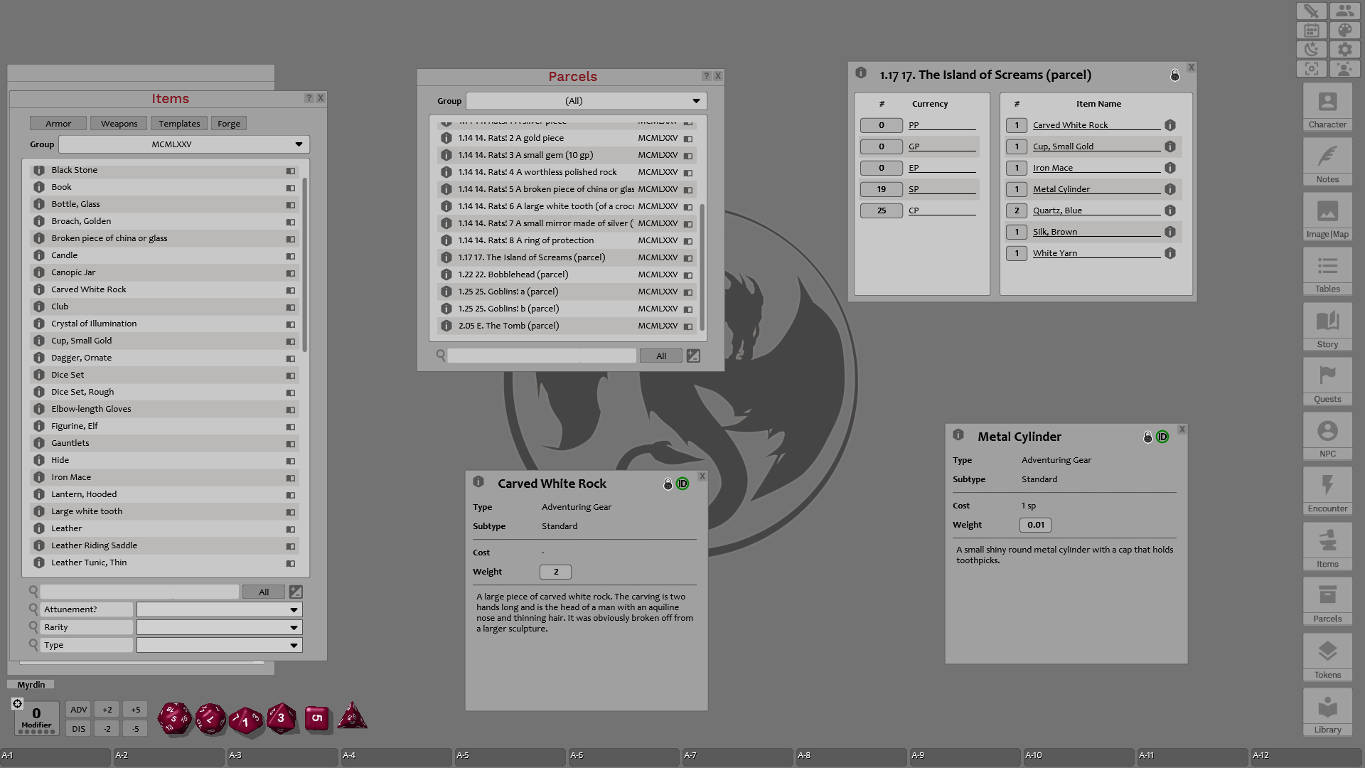Click the search field in the Items window
This screenshot has height=768, width=1365.
[140, 591]
